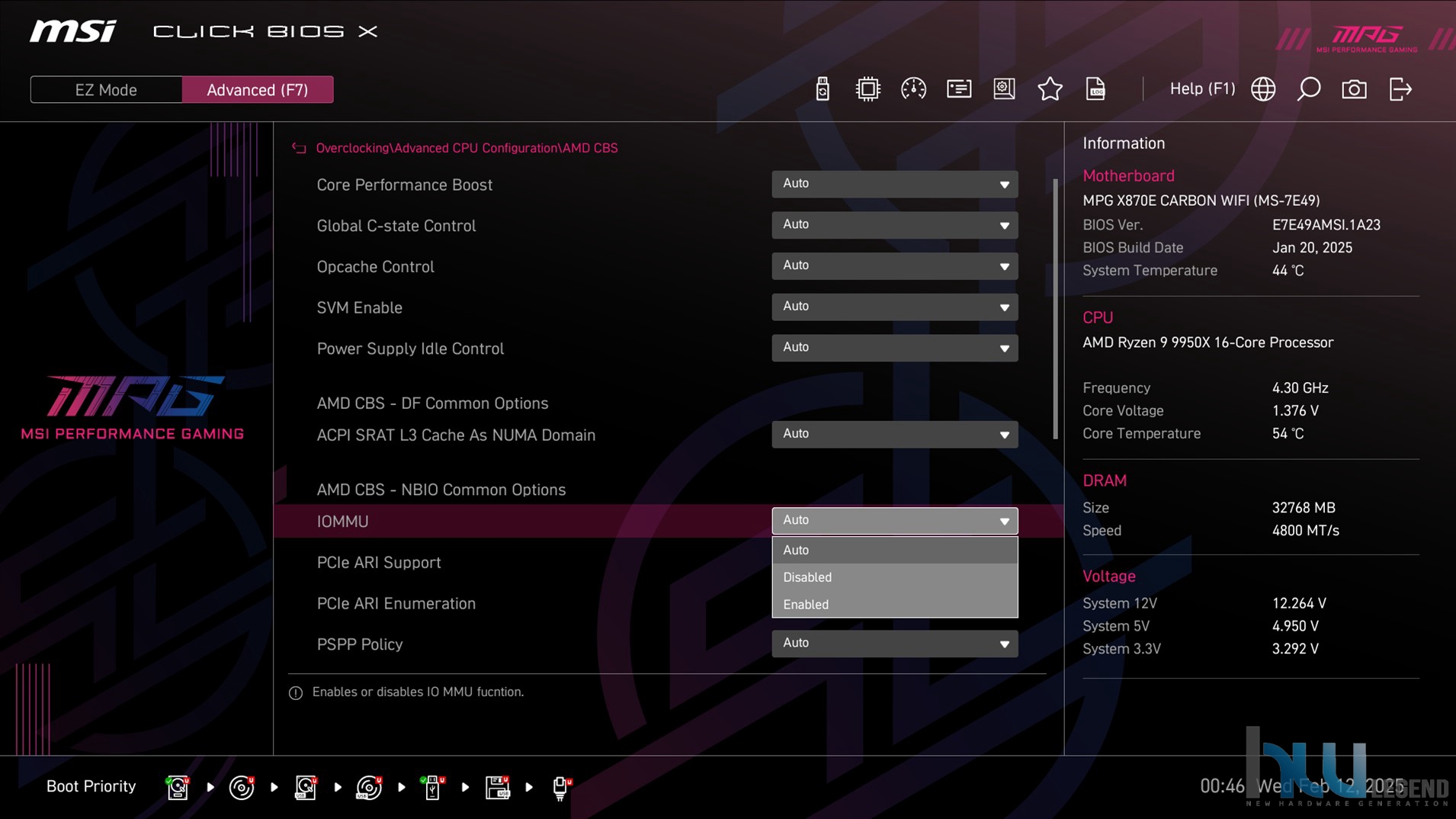This screenshot has width=1456, height=819.
Task: Click the AMD CBS - NBIO Common Options heading
Action: coord(441,490)
